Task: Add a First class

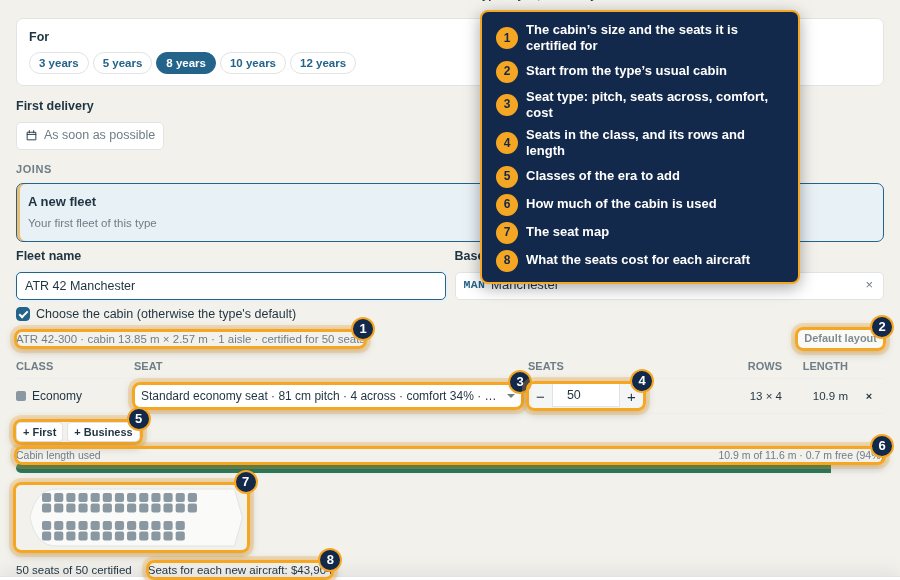Action: tap(40, 432)
